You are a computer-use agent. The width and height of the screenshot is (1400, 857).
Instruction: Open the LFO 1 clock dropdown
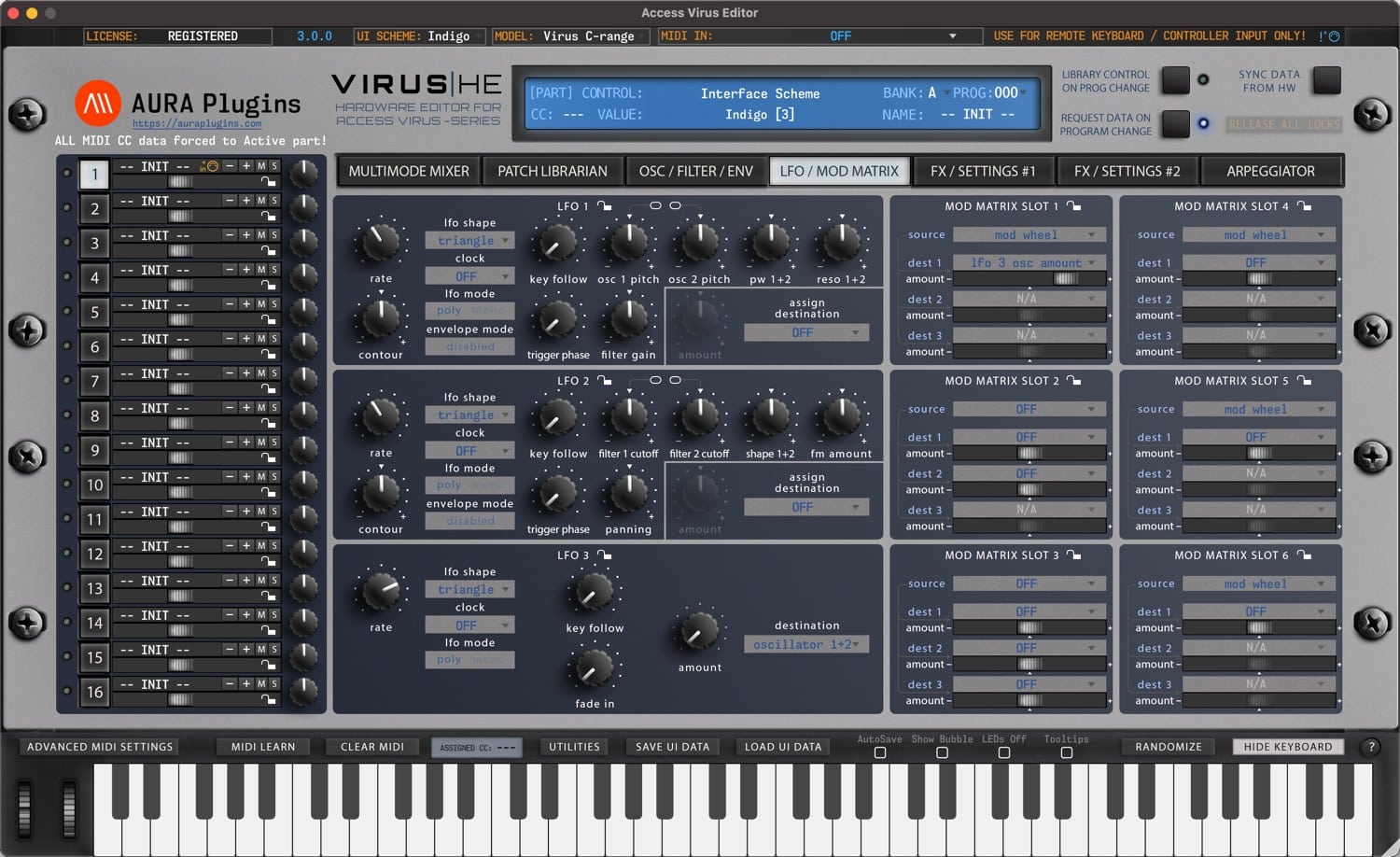(x=469, y=276)
